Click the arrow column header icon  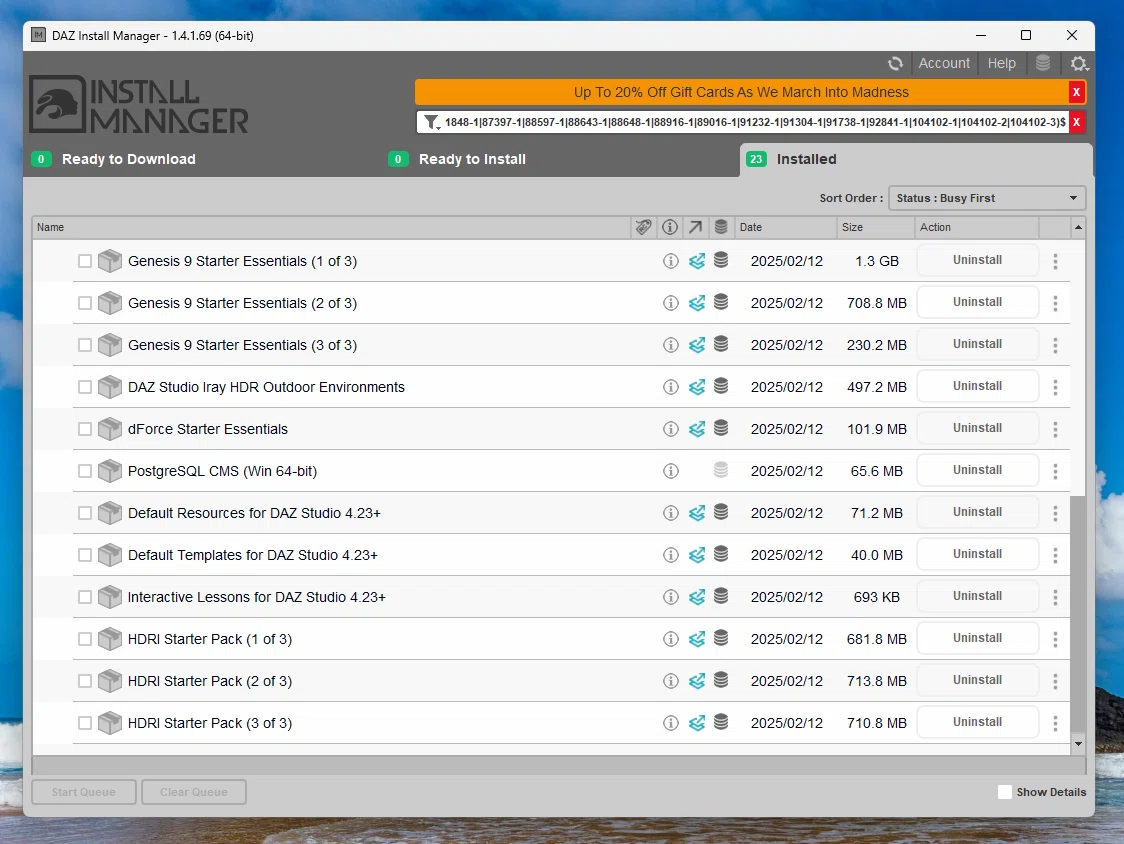point(695,227)
